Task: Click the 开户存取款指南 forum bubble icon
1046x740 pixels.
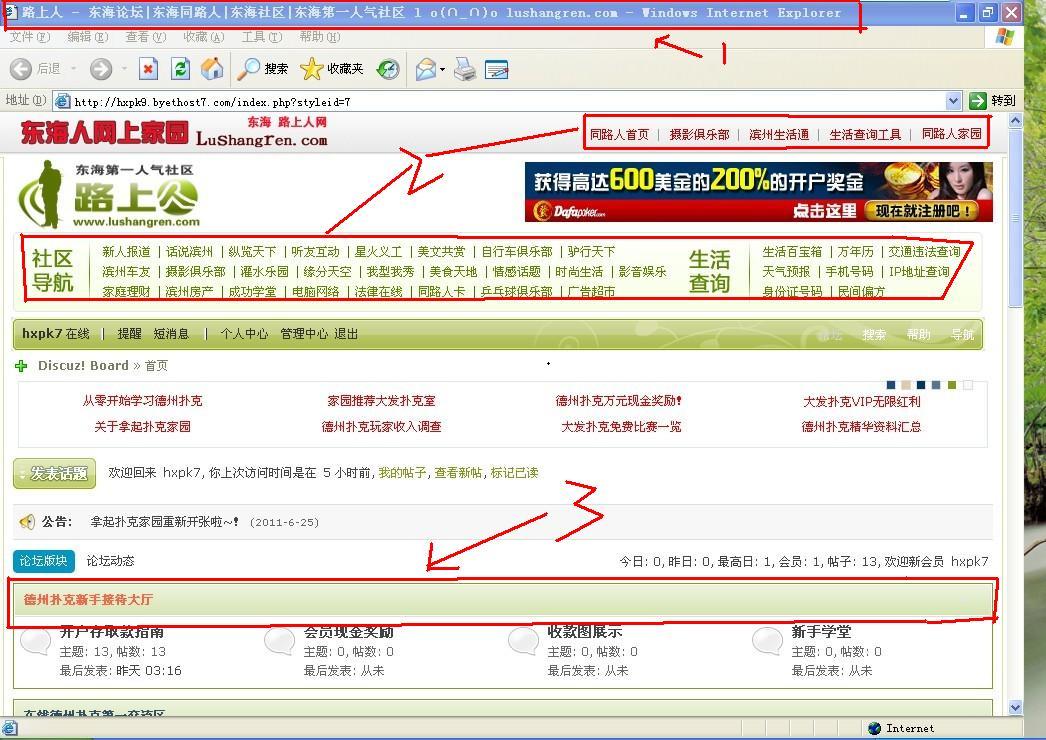Action: tap(36, 640)
